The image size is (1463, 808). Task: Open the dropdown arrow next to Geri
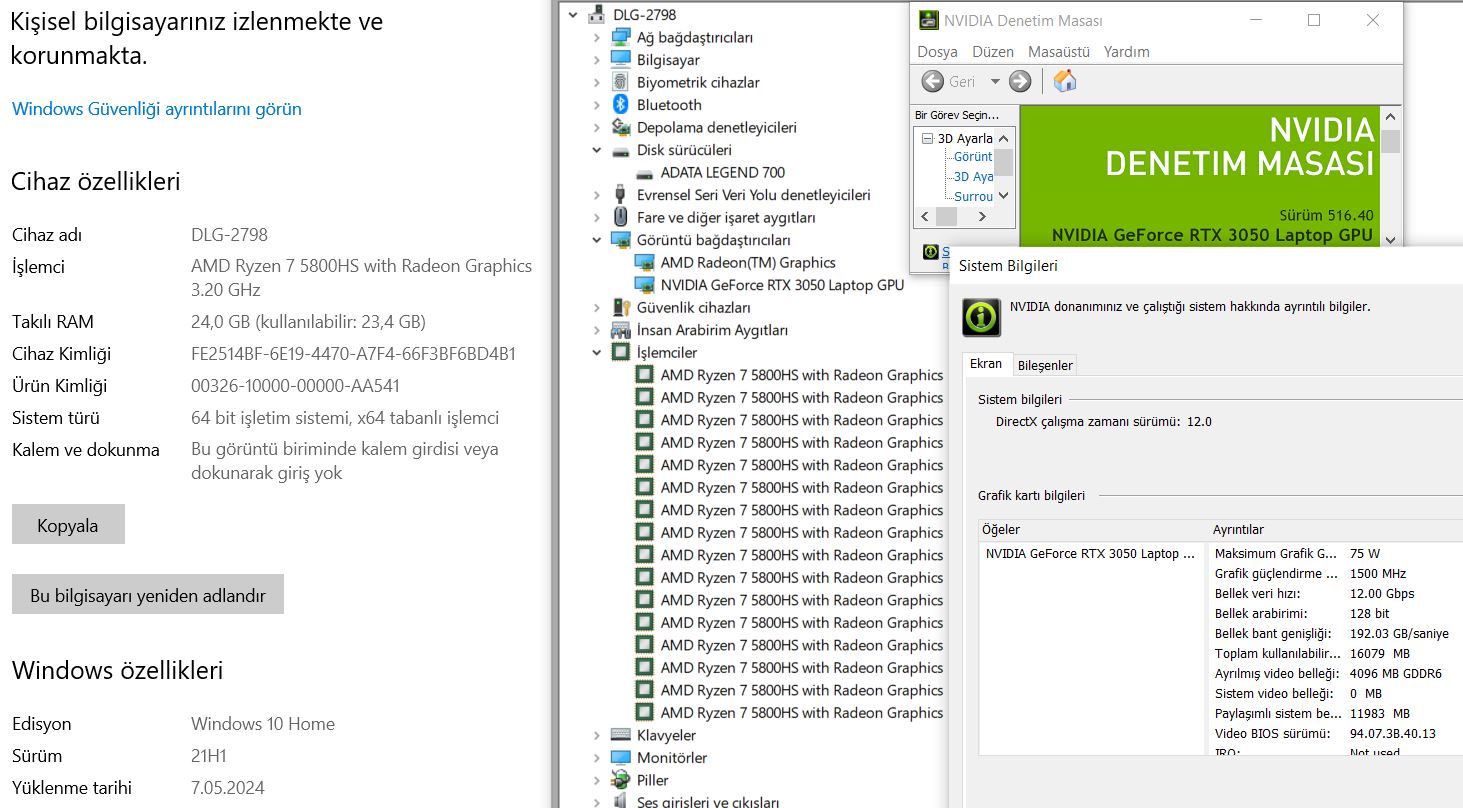point(994,81)
